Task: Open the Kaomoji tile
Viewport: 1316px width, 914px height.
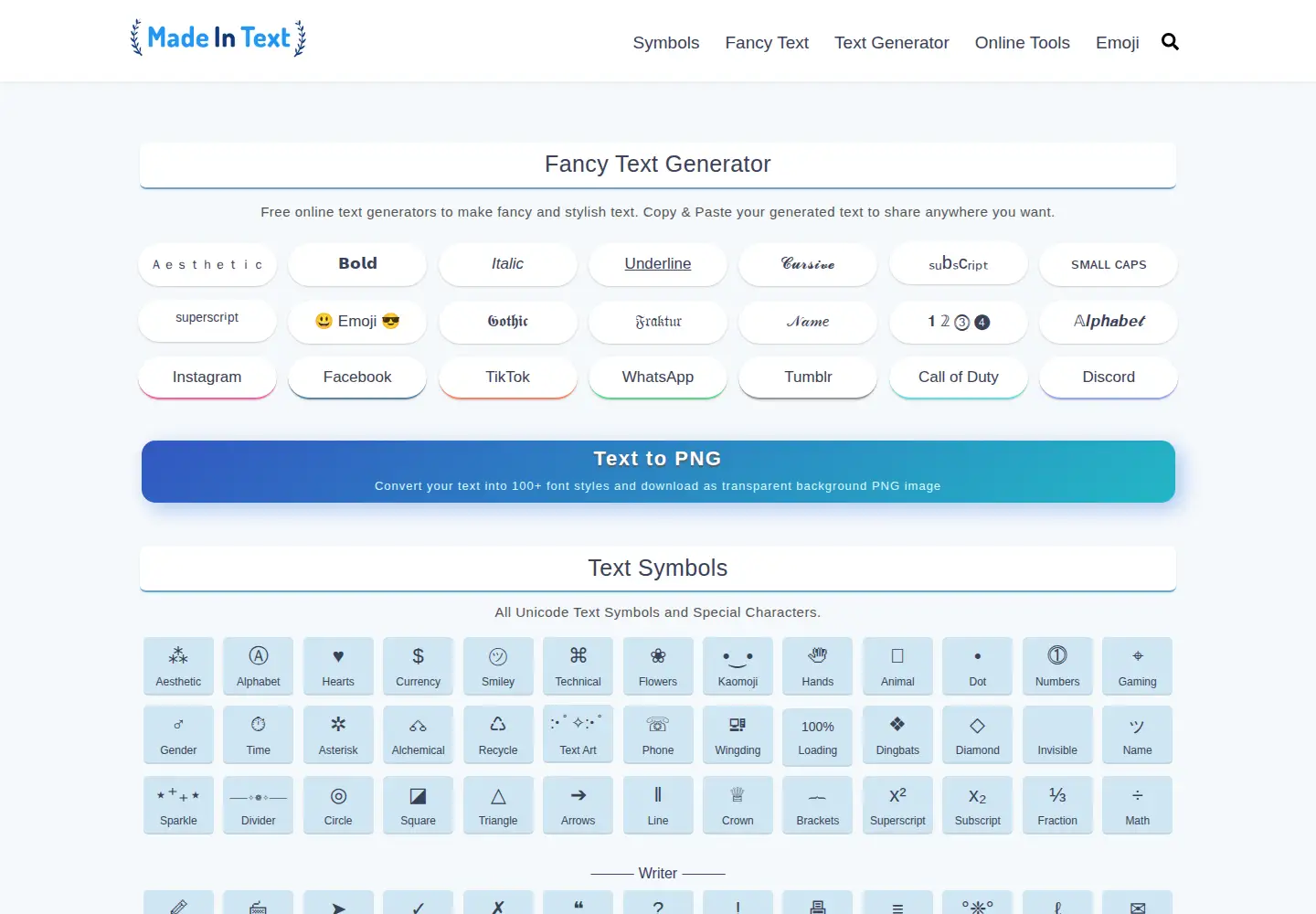Action: click(x=738, y=666)
